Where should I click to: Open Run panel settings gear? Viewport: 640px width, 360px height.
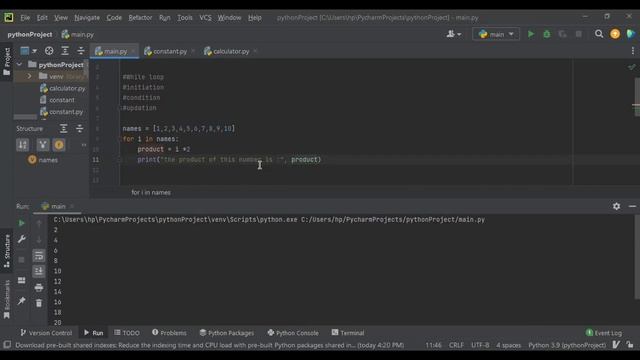pyautogui.click(x=616, y=207)
